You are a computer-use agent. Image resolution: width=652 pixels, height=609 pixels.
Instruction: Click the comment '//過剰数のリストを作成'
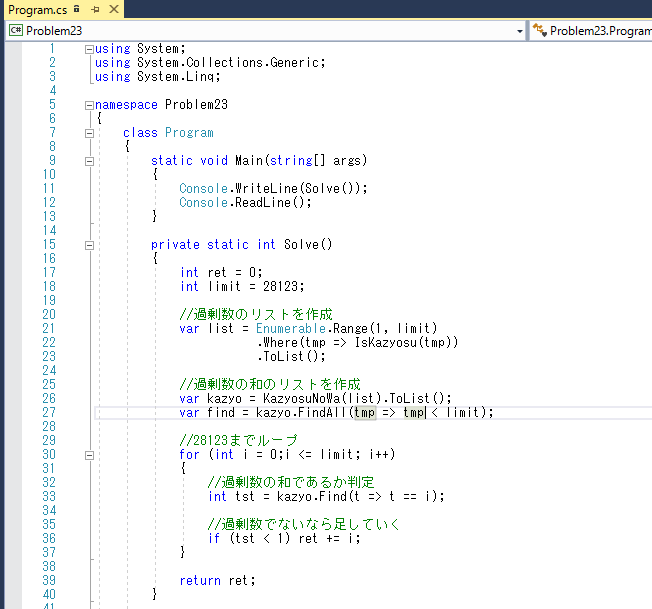pyautogui.click(x=256, y=314)
